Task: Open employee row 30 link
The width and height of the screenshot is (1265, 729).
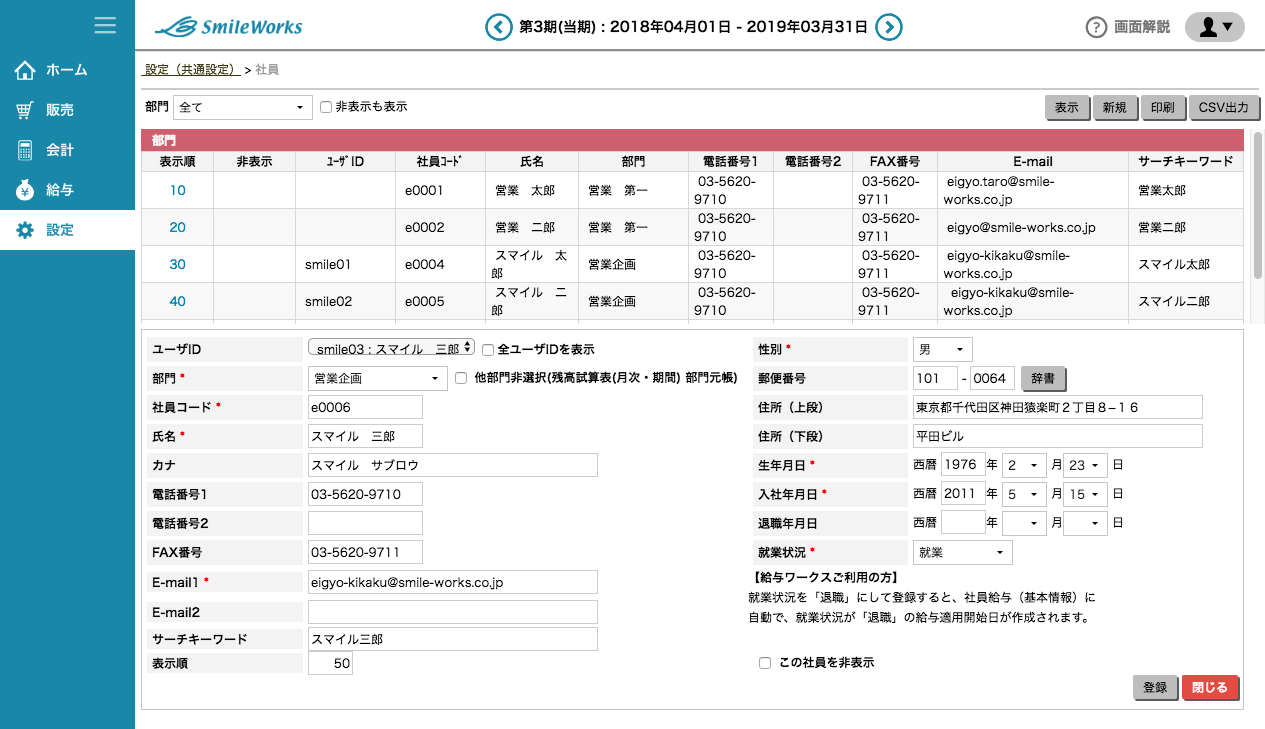Action: point(177,264)
